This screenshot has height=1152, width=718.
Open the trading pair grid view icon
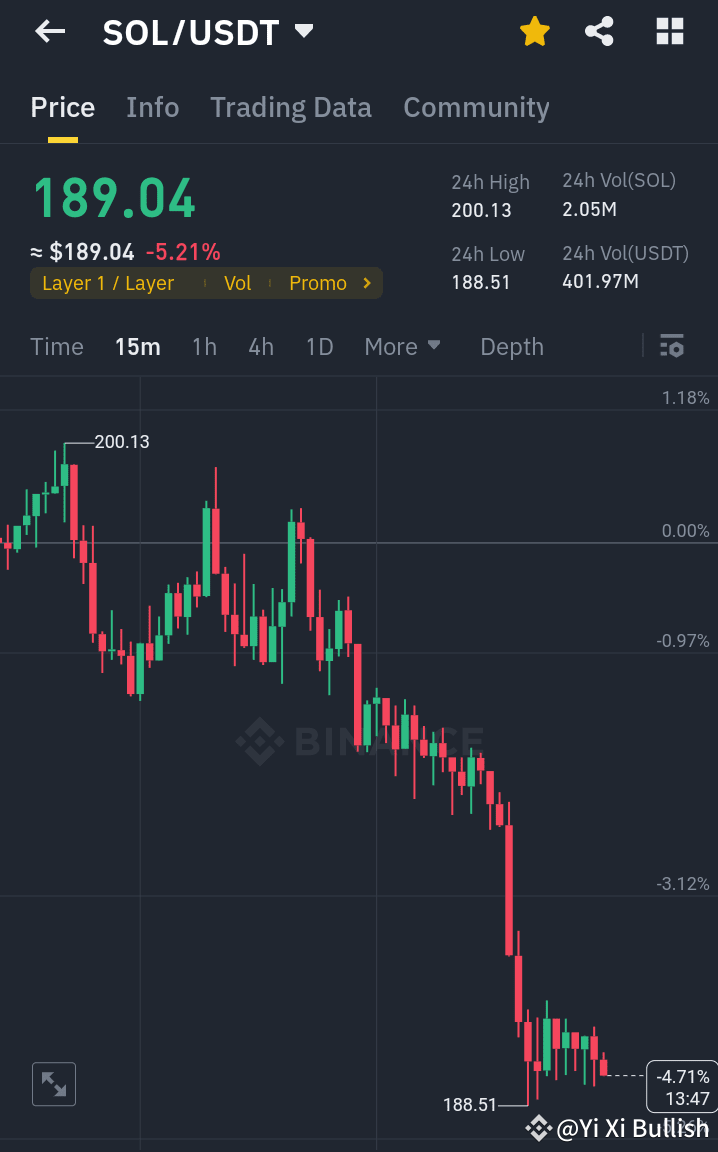pos(668,31)
